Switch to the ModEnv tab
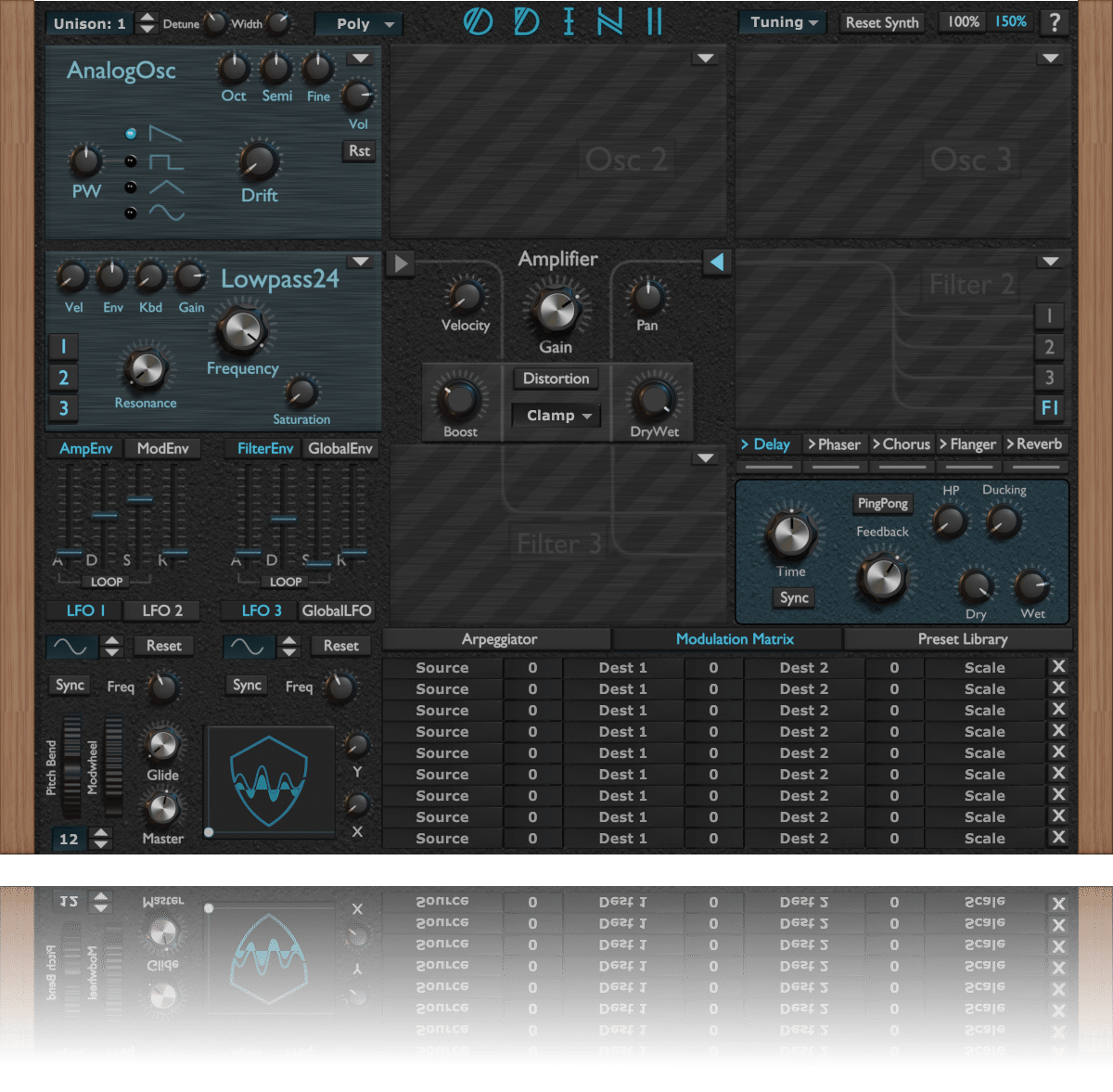This screenshot has height=1092, width=1113. click(162, 449)
